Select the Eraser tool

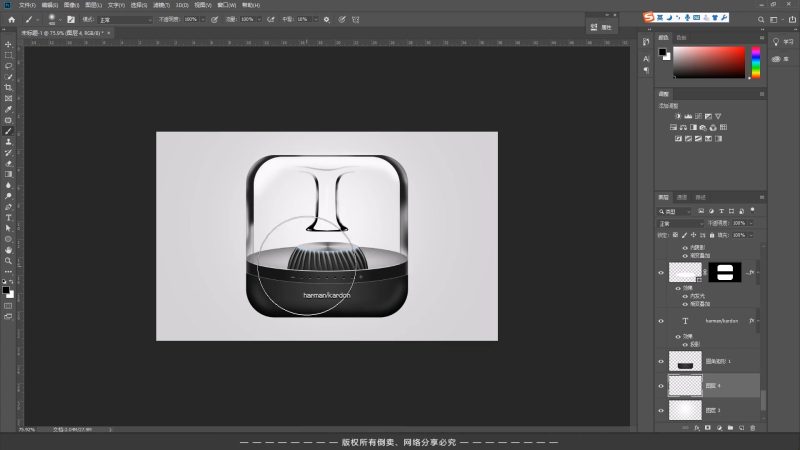point(9,163)
